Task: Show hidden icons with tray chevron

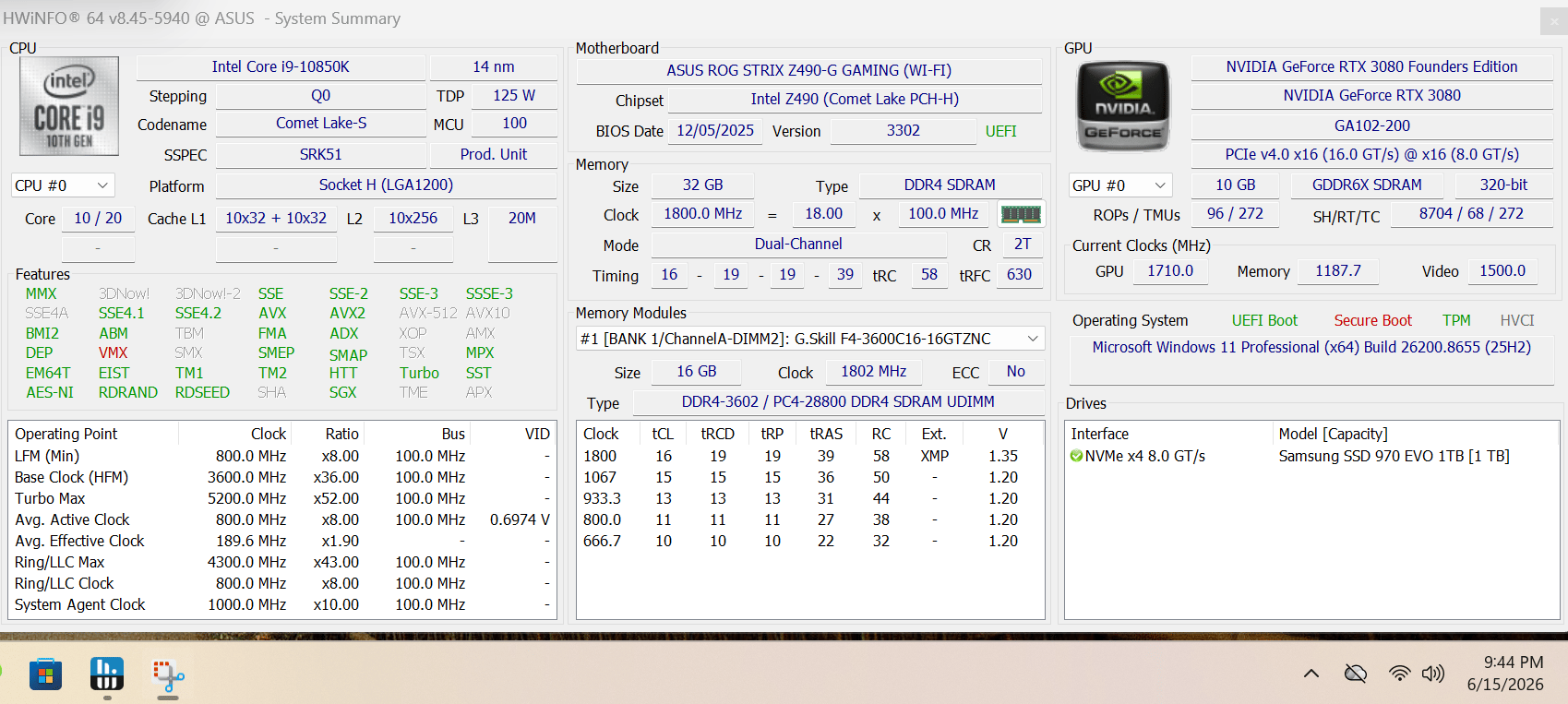Action: (1311, 674)
